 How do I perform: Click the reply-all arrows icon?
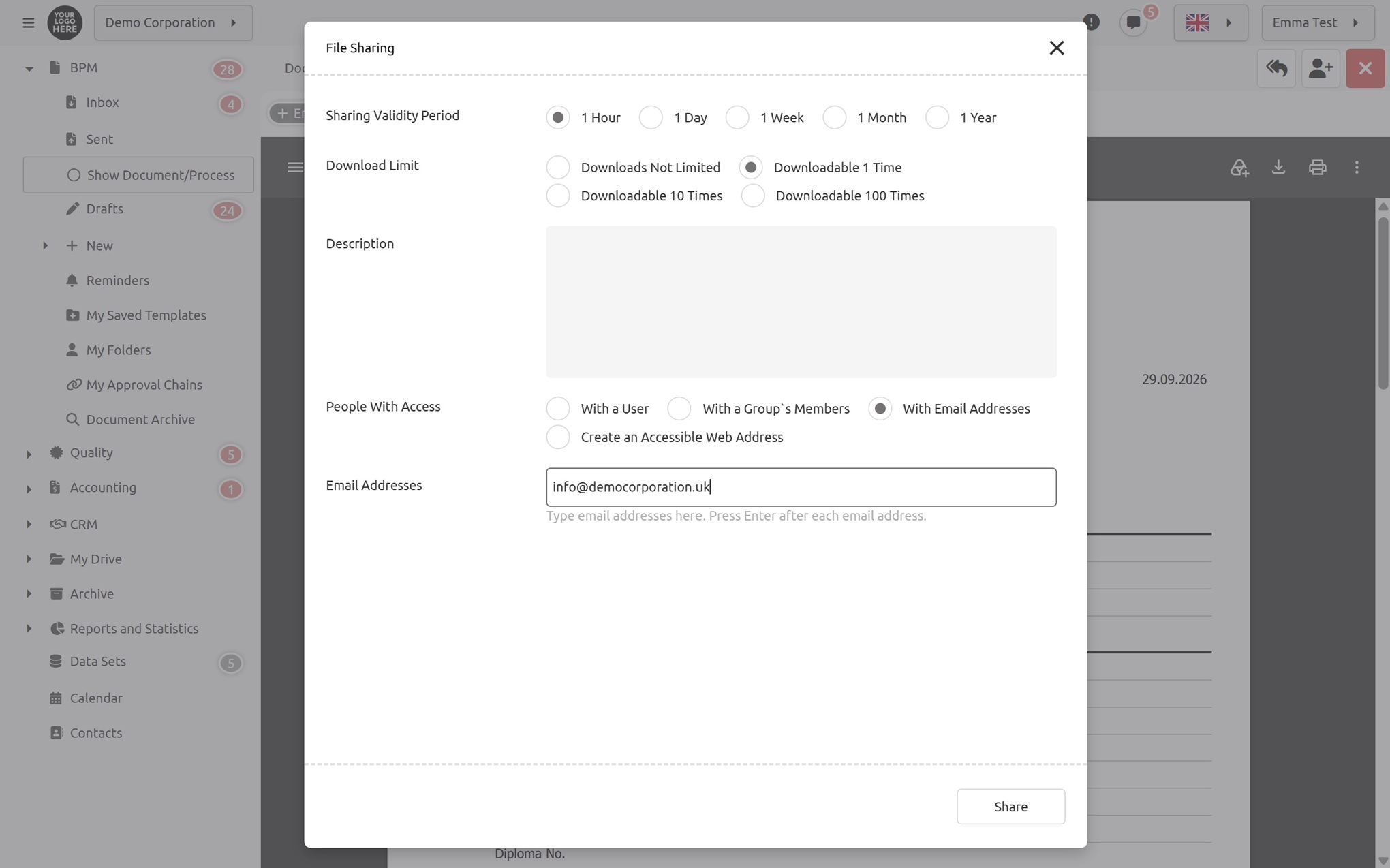[1276, 68]
